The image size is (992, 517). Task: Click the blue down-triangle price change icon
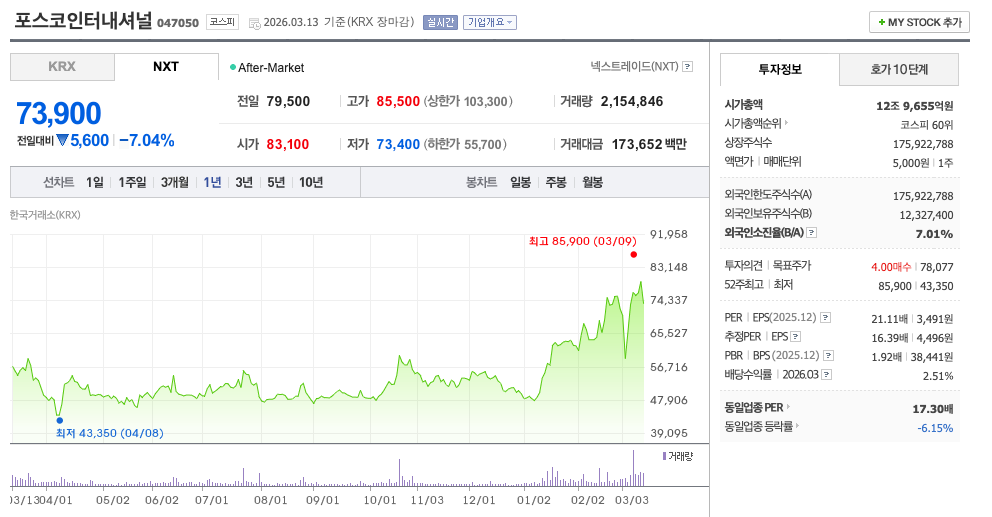(x=62, y=140)
